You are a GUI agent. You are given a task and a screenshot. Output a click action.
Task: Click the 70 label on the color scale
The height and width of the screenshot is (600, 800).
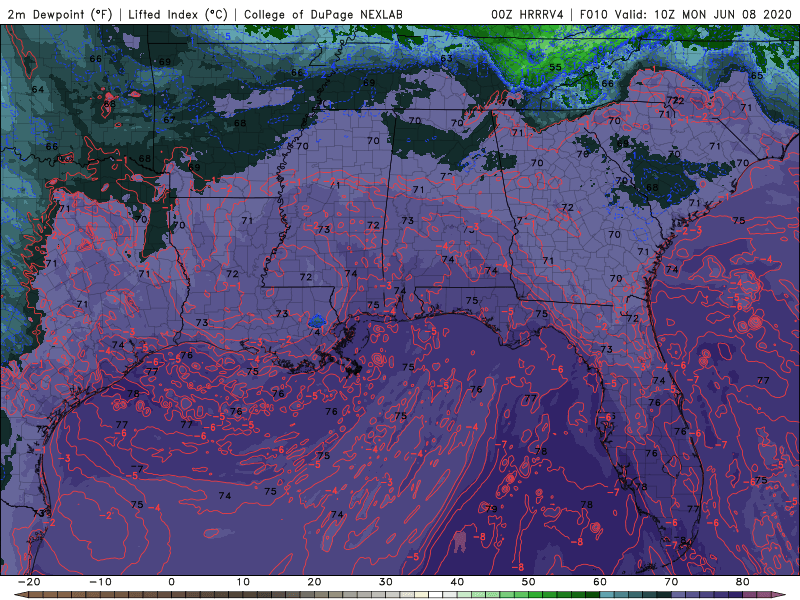671,582
